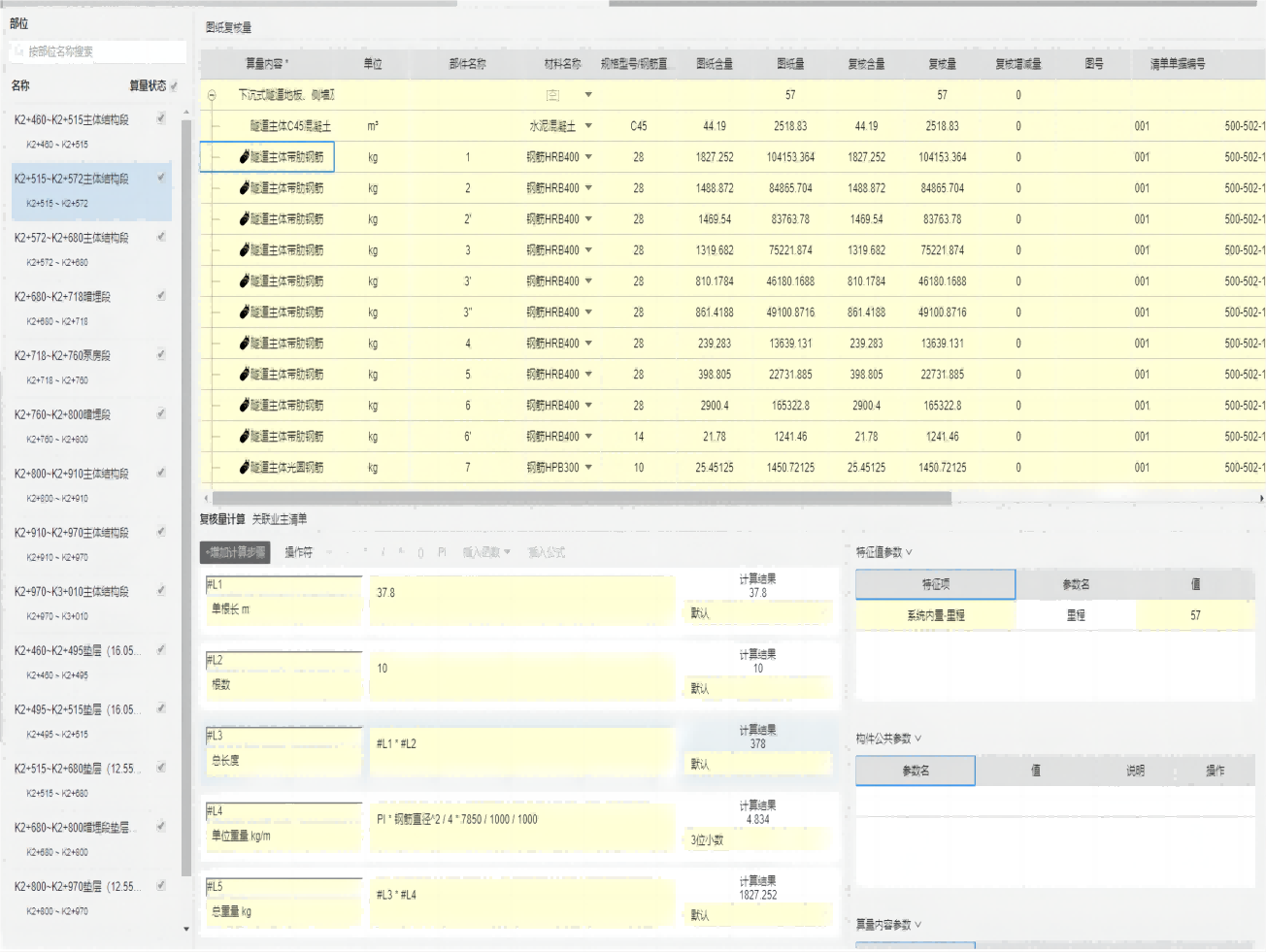Screen dimensions: 1266x952
Task: Insert the parentheses operator into the formula
Action: click(420, 553)
